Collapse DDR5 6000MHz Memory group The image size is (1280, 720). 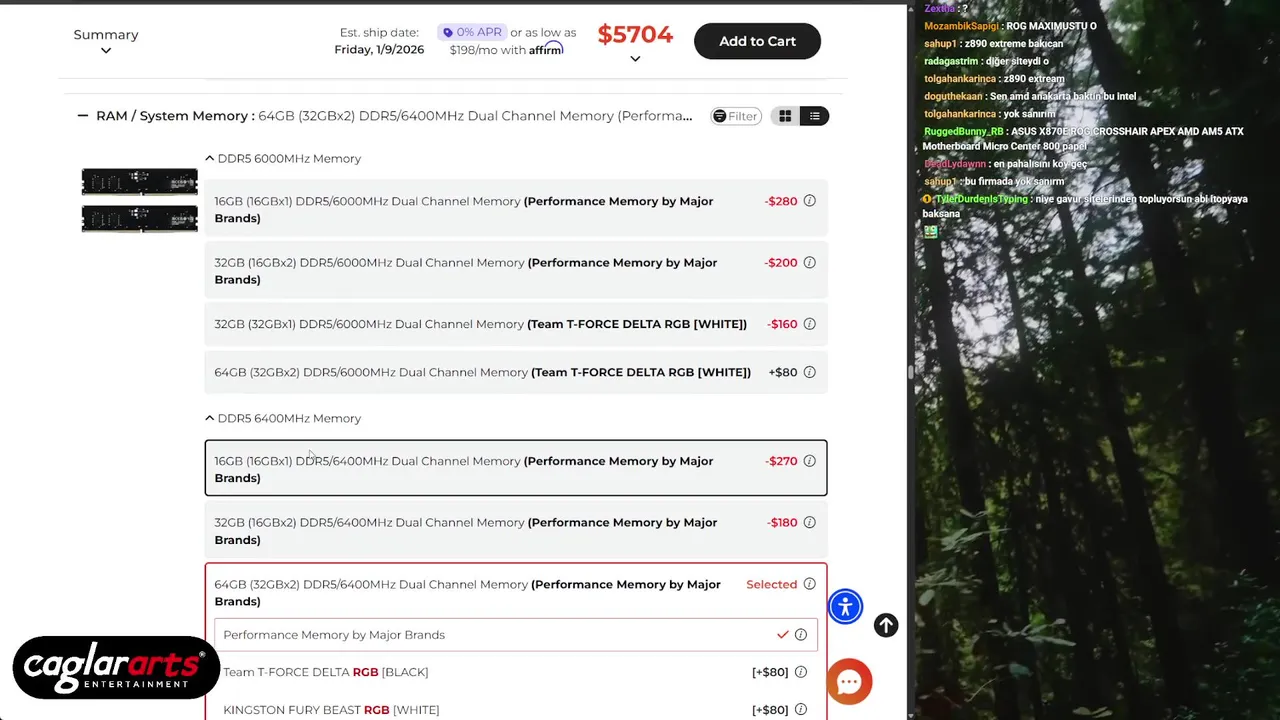[x=283, y=158]
